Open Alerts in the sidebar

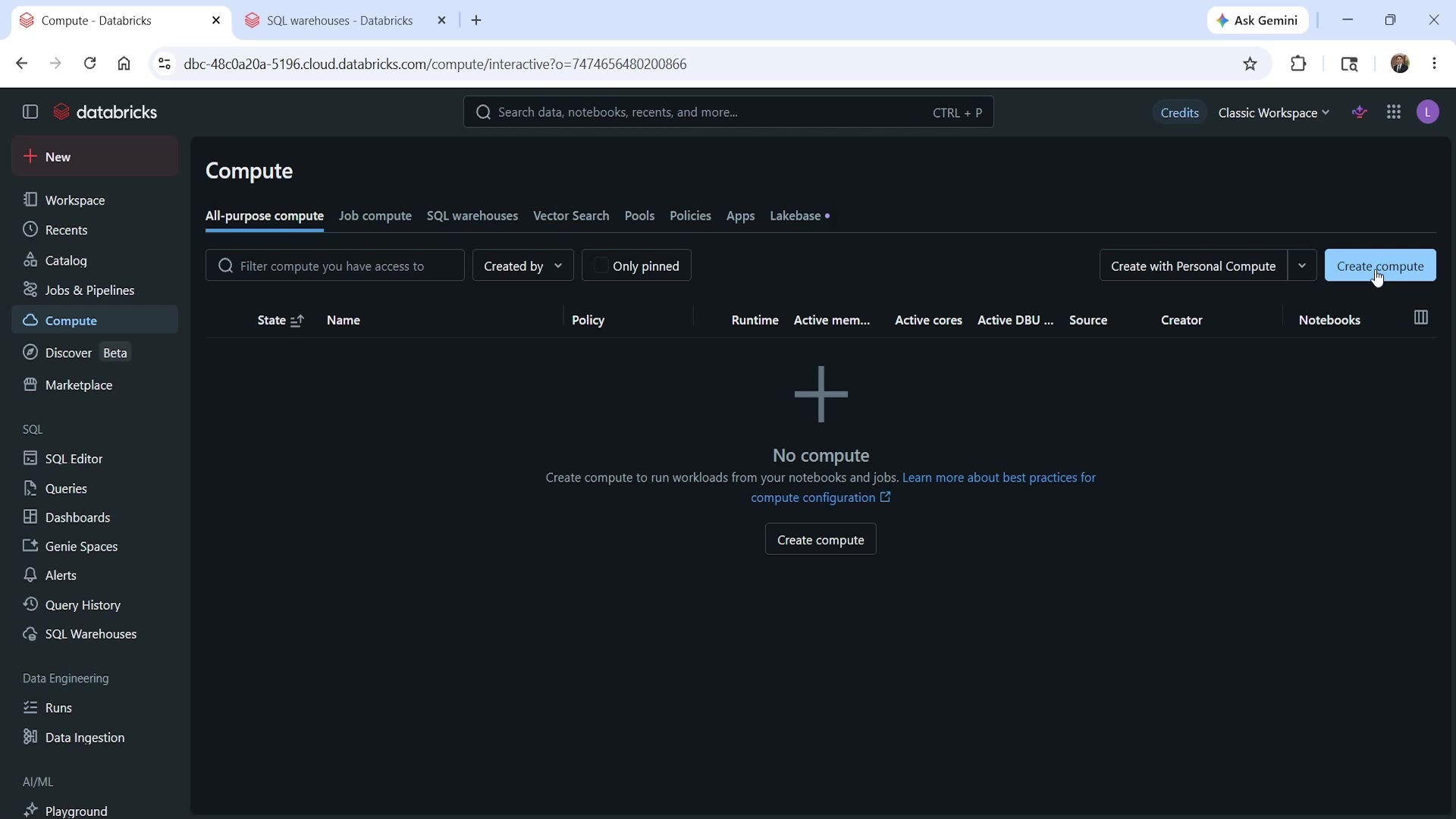pyautogui.click(x=95, y=576)
